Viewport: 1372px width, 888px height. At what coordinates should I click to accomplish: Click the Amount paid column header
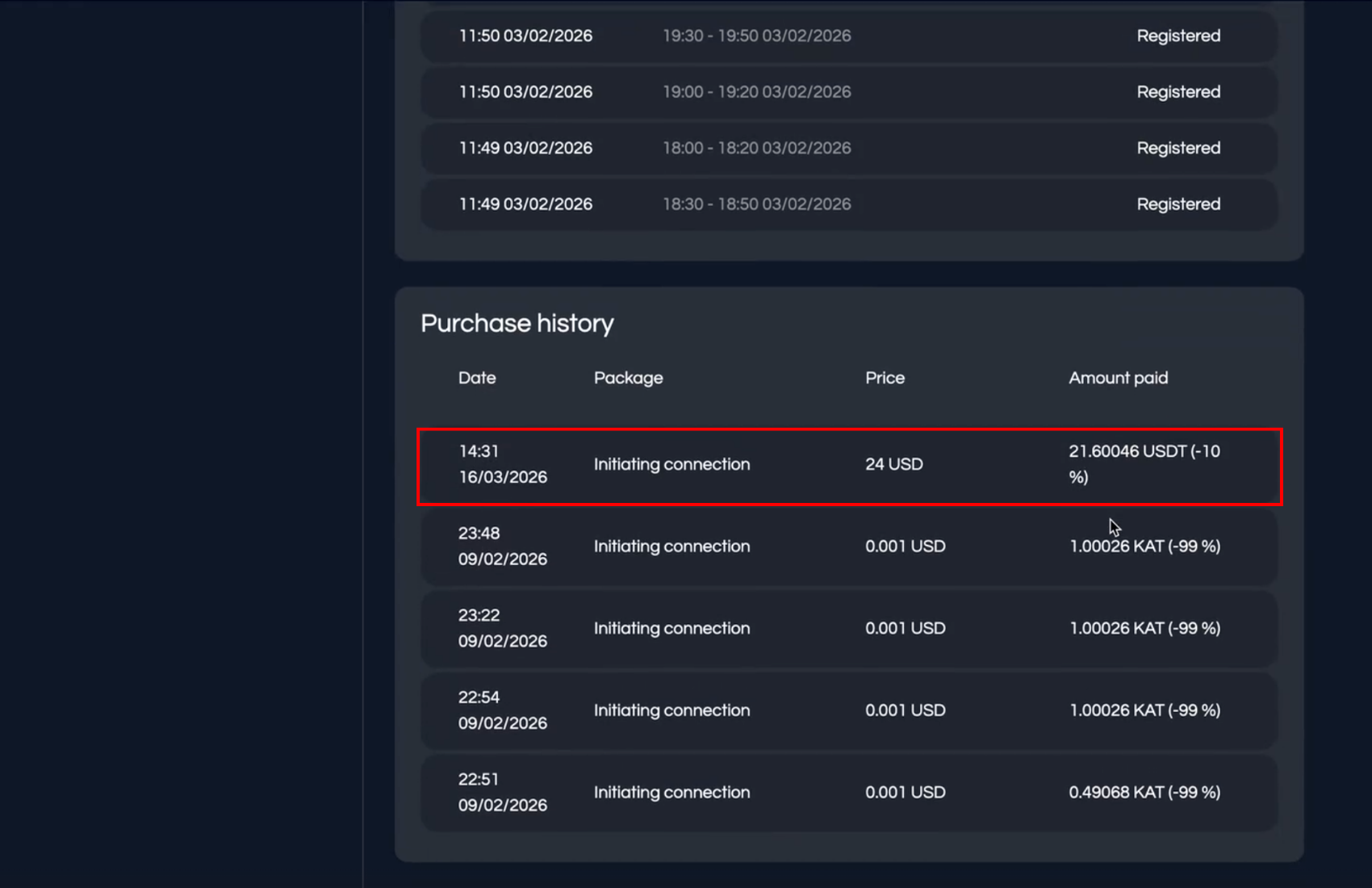click(x=1118, y=378)
